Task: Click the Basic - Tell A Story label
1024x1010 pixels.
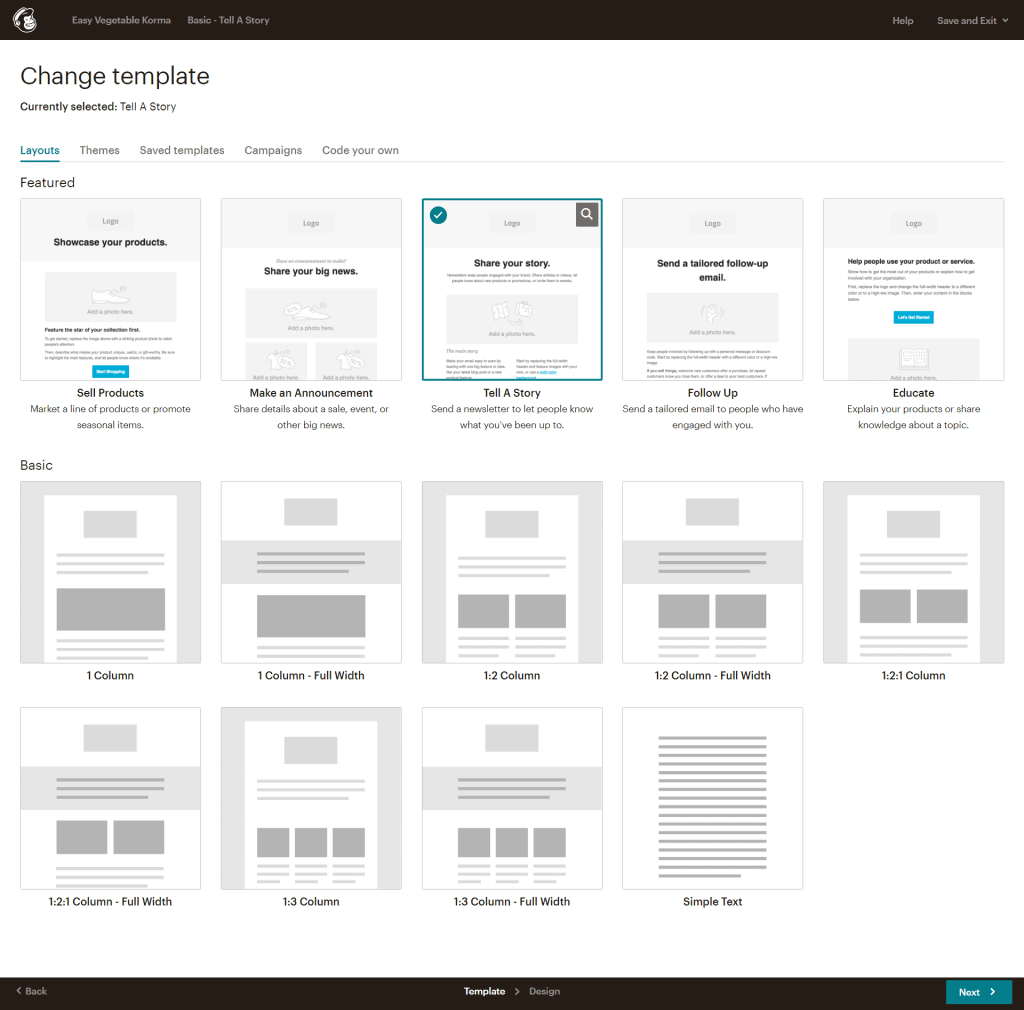Action: 228,20
